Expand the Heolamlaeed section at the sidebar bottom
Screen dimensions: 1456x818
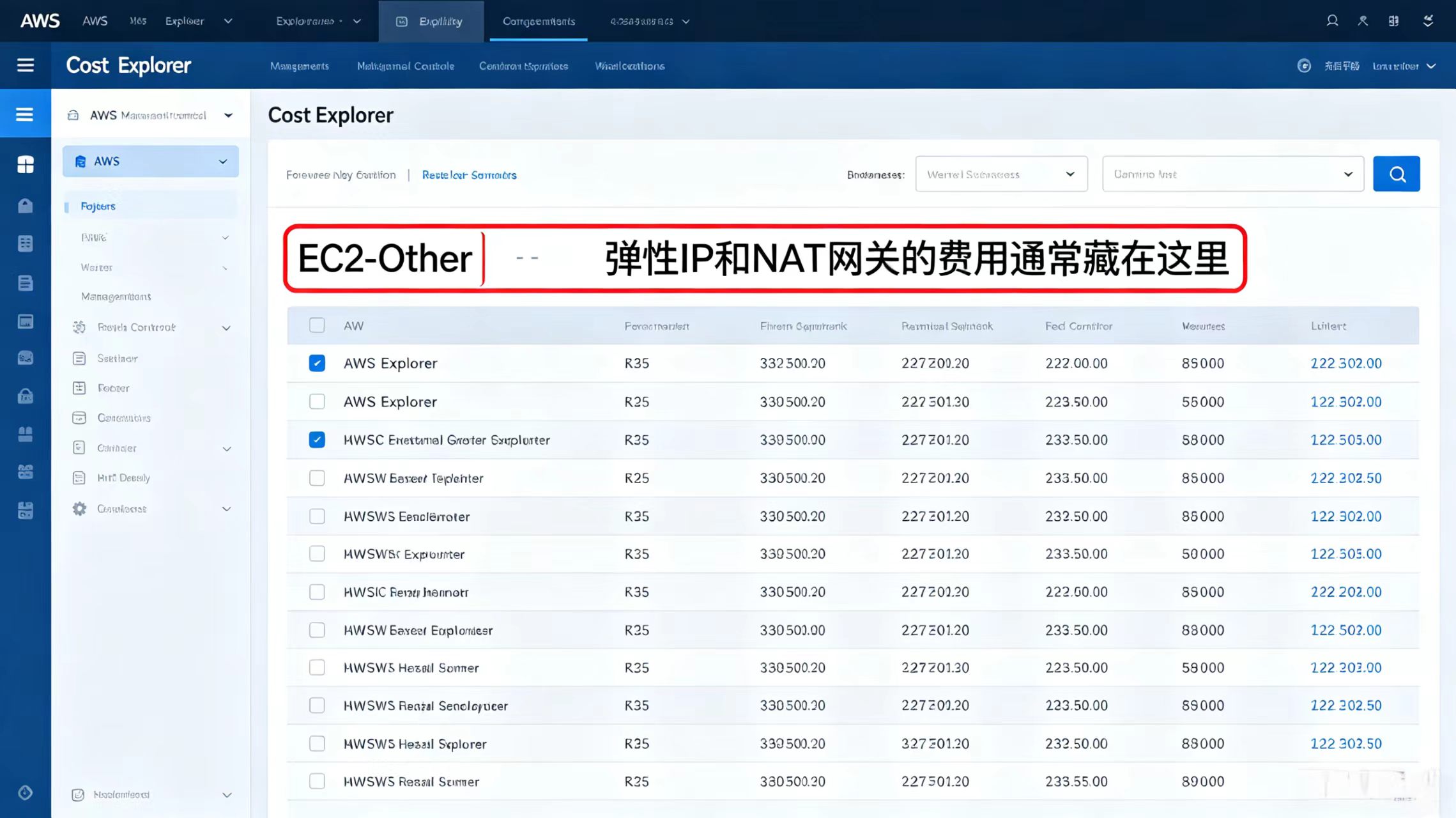226,796
